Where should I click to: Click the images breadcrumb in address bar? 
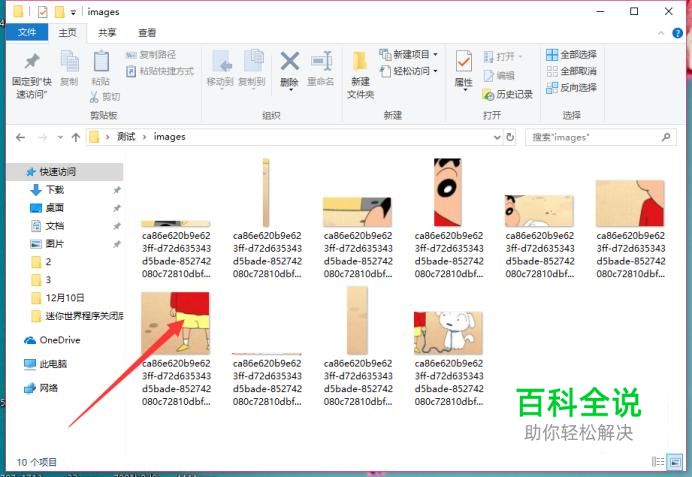pyautogui.click(x=169, y=137)
